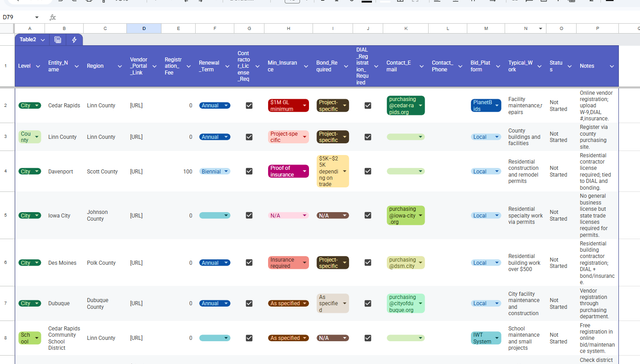640x364 pixels.
Task: Select column P header
Action: coord(598,29)
